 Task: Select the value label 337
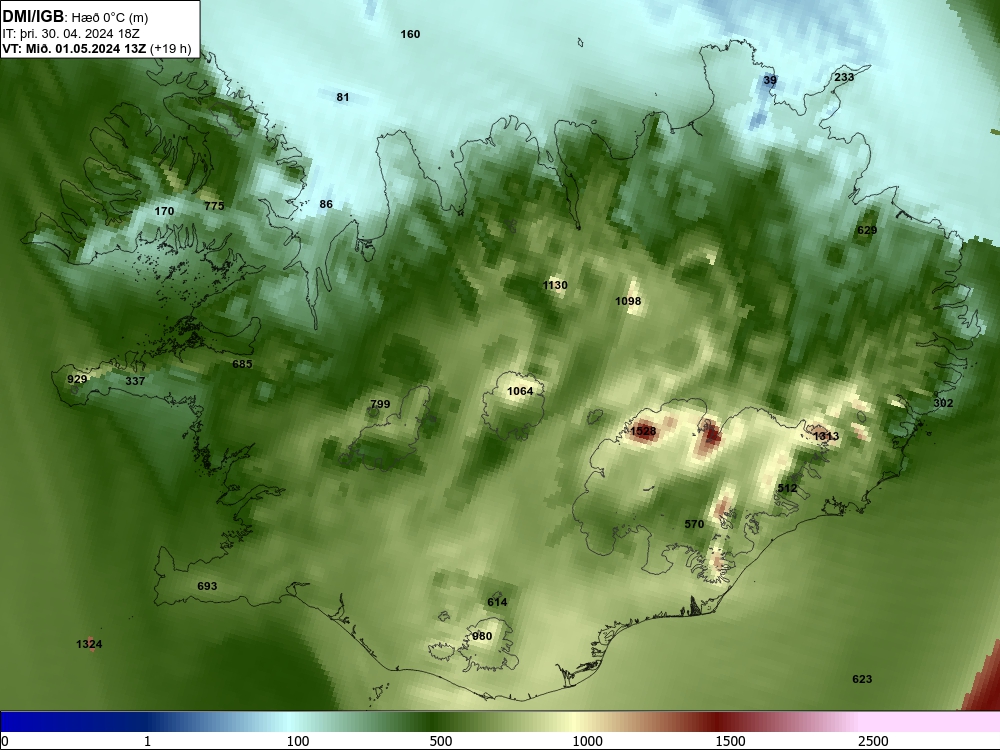click(135, 381)
